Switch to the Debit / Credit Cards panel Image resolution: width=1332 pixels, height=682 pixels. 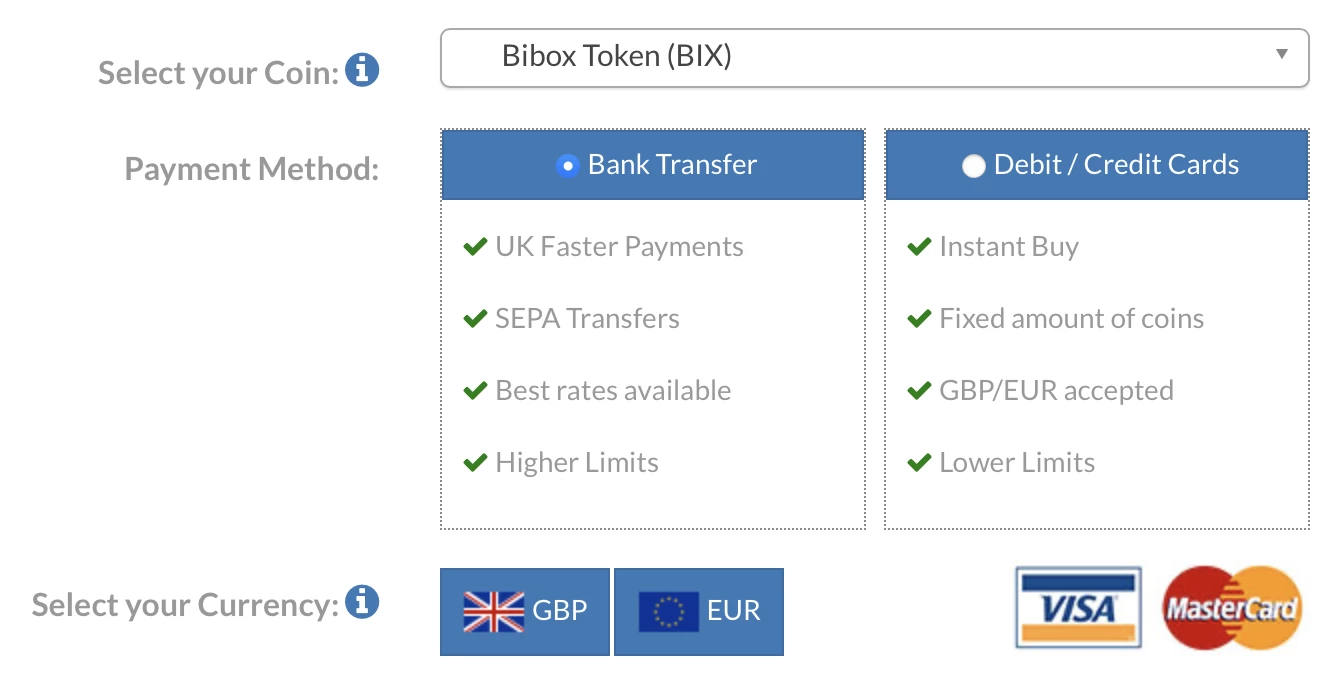point(1096,164)
